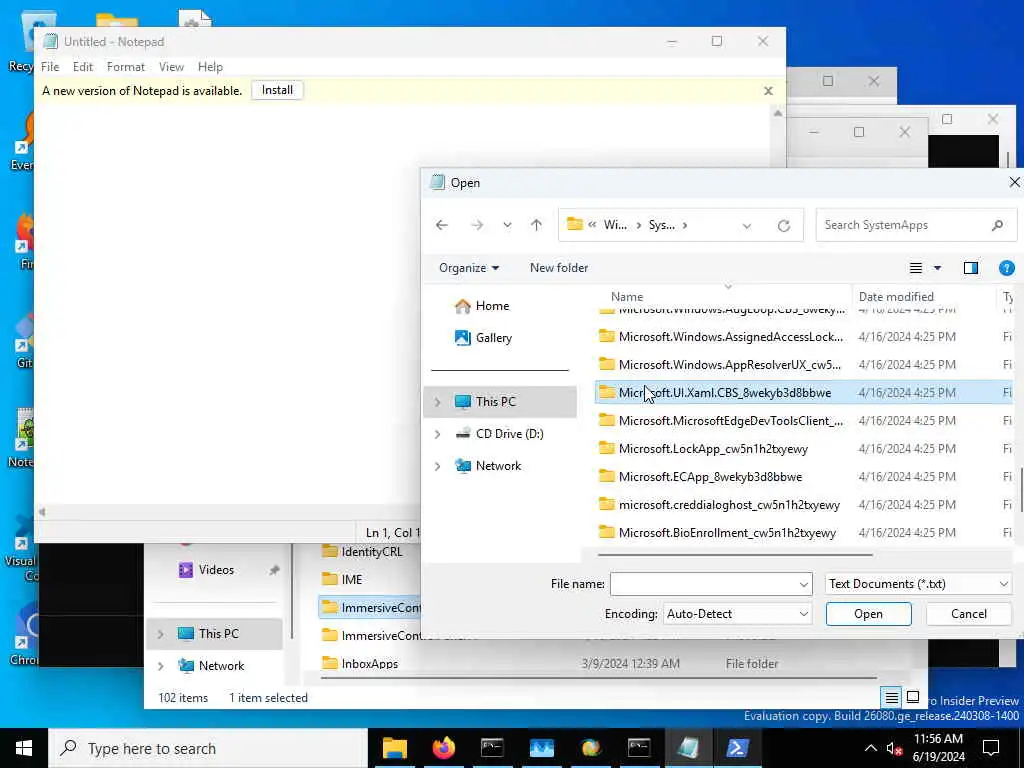1024x768 pixels.
Task: Expand This PC in the Open dialog
Action: 438,402
